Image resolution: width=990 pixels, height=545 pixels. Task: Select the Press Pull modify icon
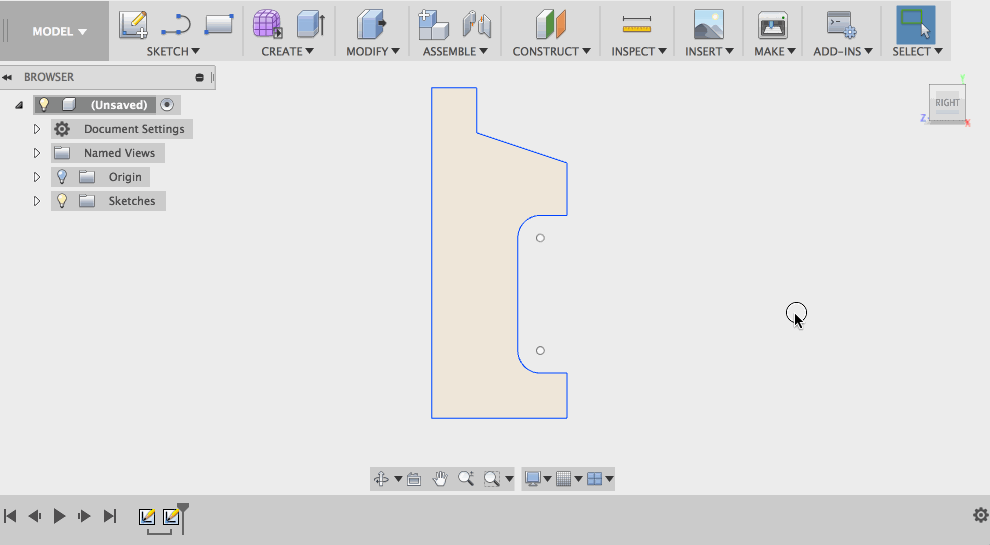coord(371,24)
